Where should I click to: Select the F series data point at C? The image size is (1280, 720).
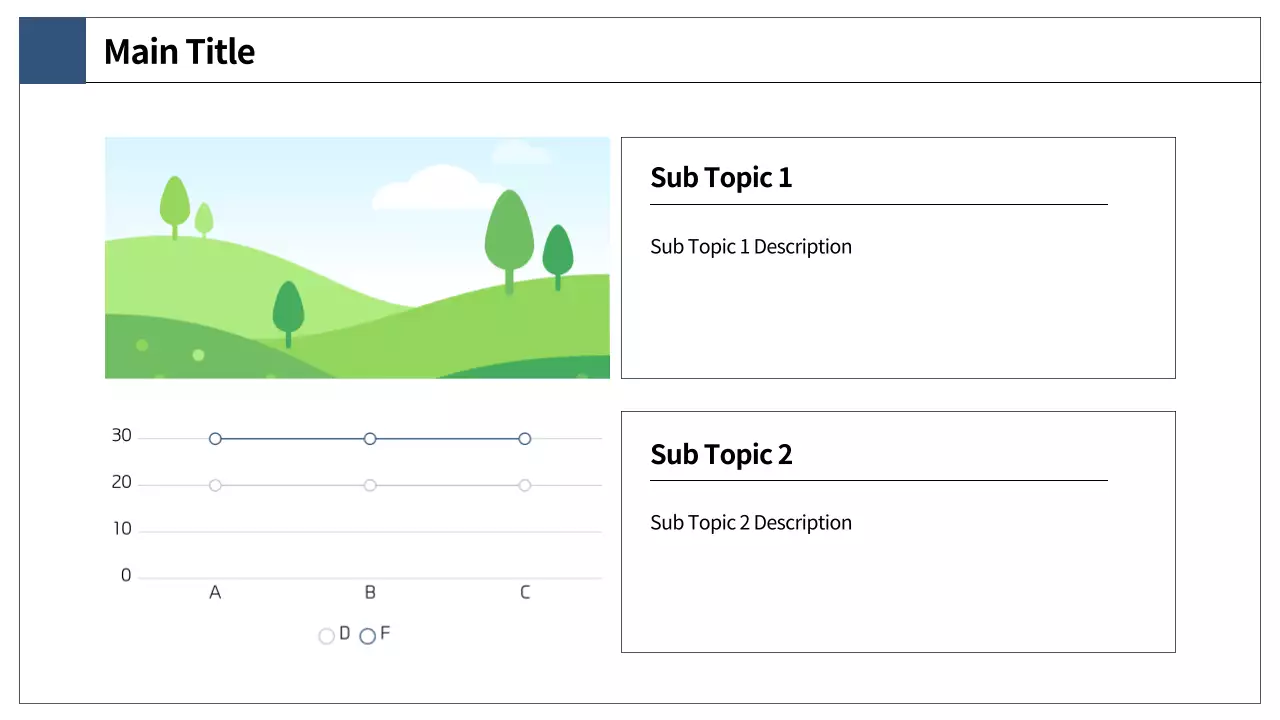[525, 439]
